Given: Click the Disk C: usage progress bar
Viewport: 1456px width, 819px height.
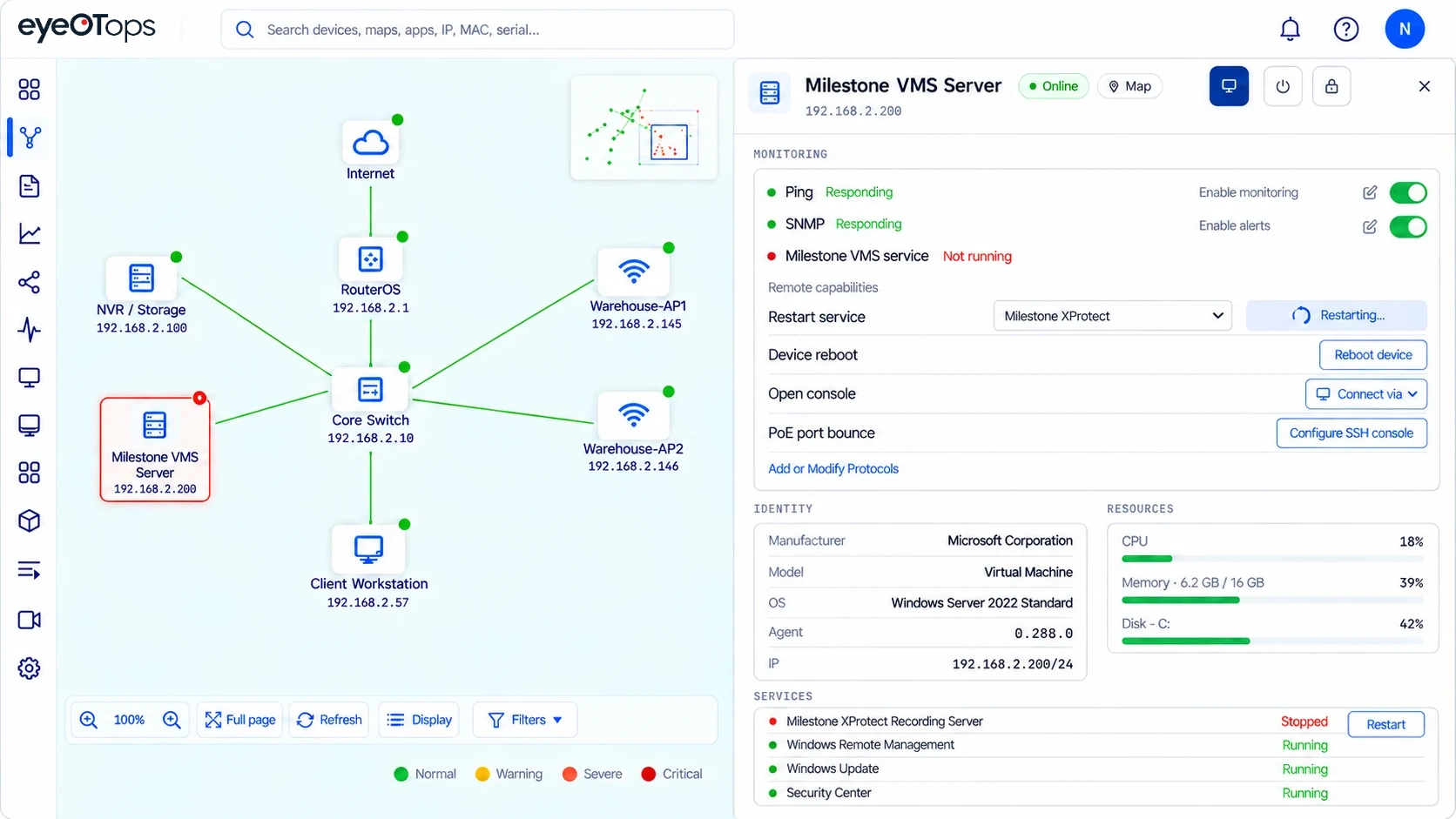Looking at the screenshot, I should point(1272,641).
